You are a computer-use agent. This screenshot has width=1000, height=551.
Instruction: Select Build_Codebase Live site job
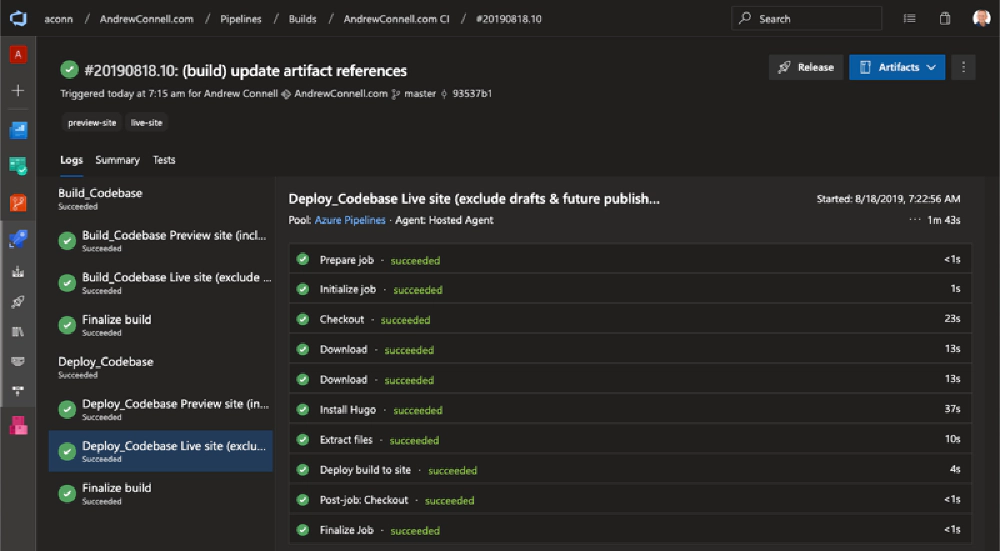click(161, 283)
